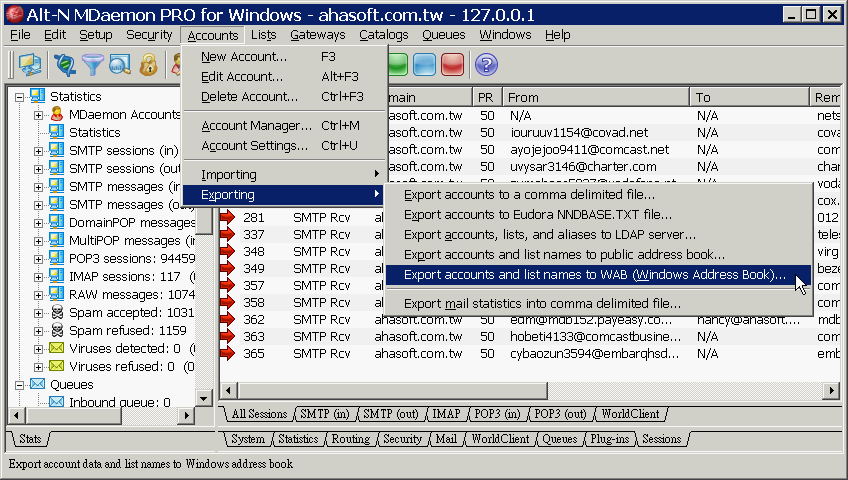Switch to the Routing bottom tab
Screen dimensions: 848x480
[350, 439]
